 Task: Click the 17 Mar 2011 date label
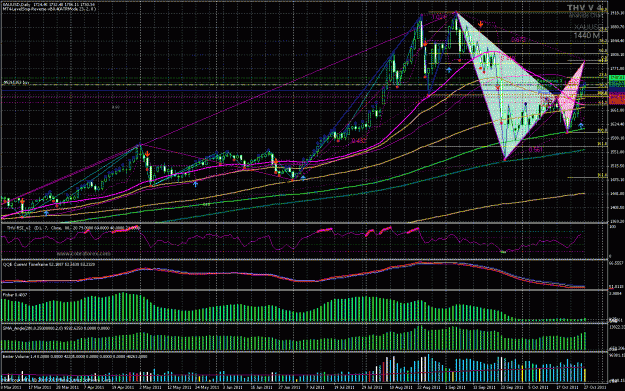pyautogui.click(x=39, y=387)
